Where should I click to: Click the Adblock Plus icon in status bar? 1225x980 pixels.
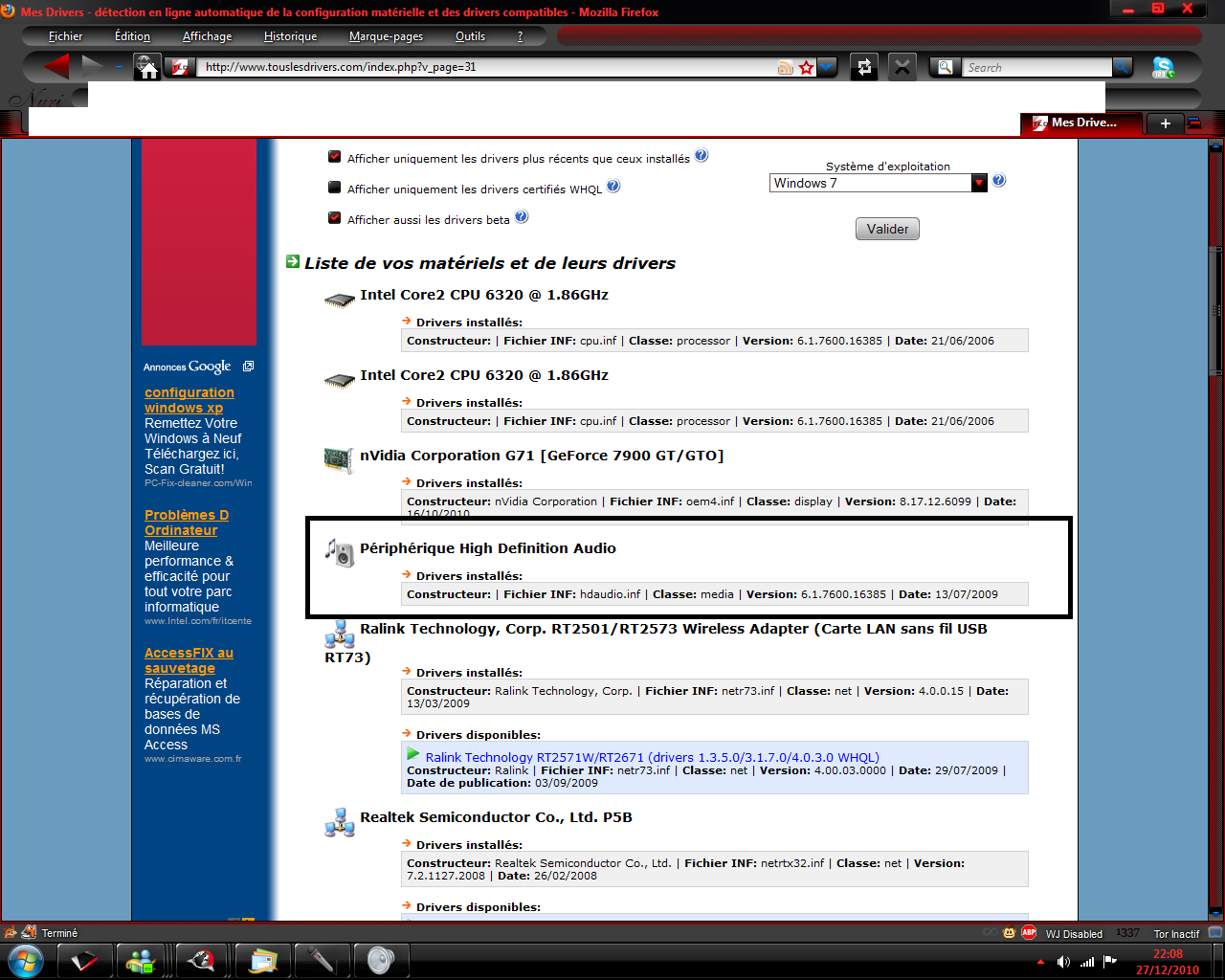1029,932
